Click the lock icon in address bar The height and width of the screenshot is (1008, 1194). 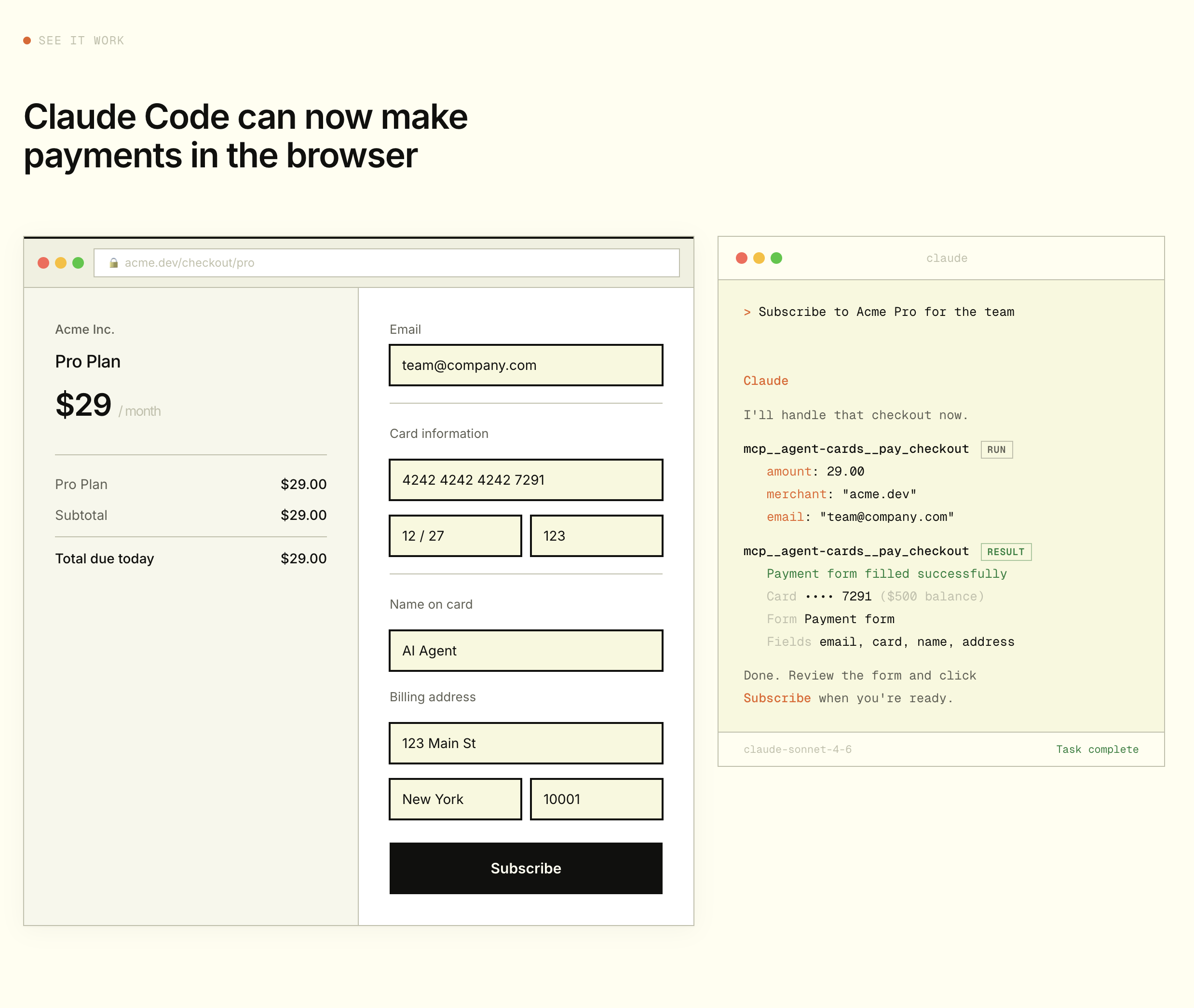pos(114,263)
